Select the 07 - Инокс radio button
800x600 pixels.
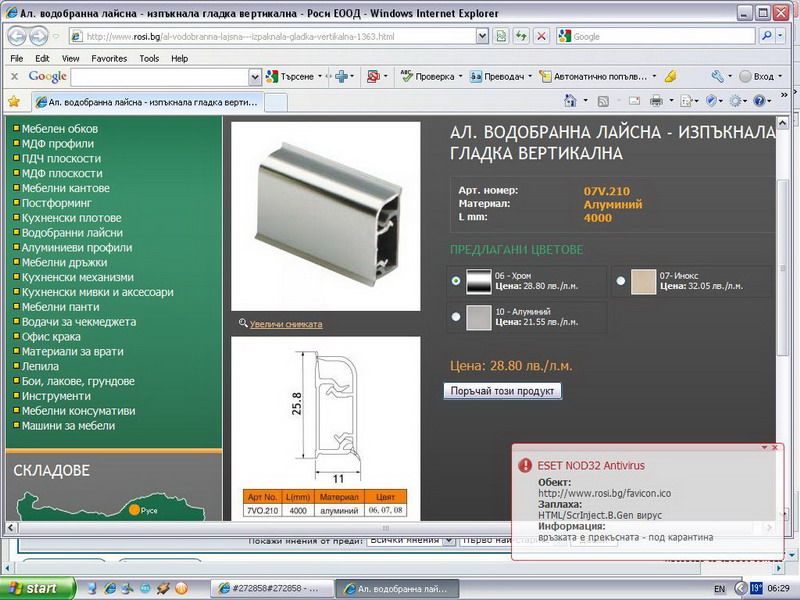click(x=621, y=281)
